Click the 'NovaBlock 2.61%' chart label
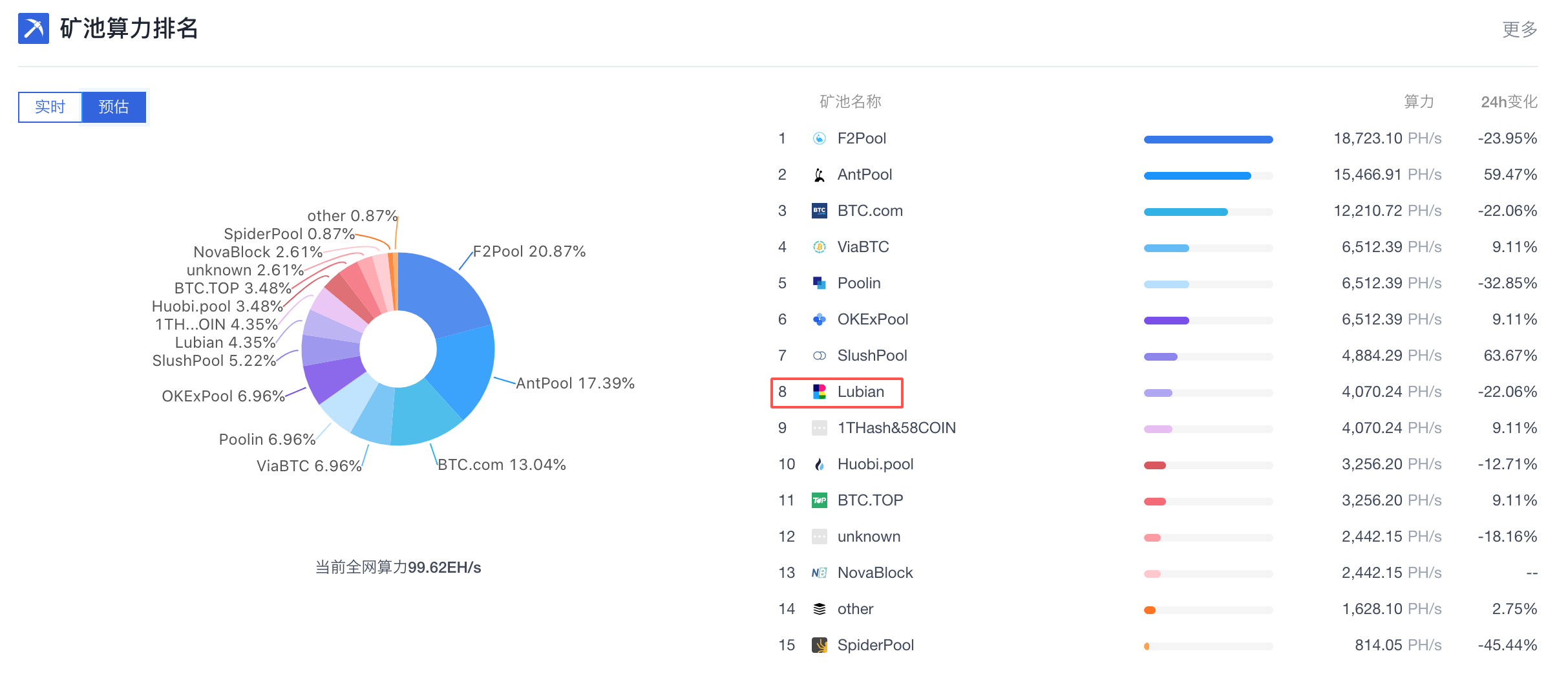 pos(258,252)
